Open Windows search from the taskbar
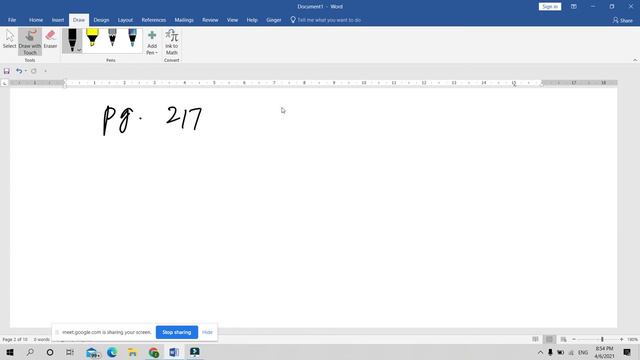 (30, 352)
